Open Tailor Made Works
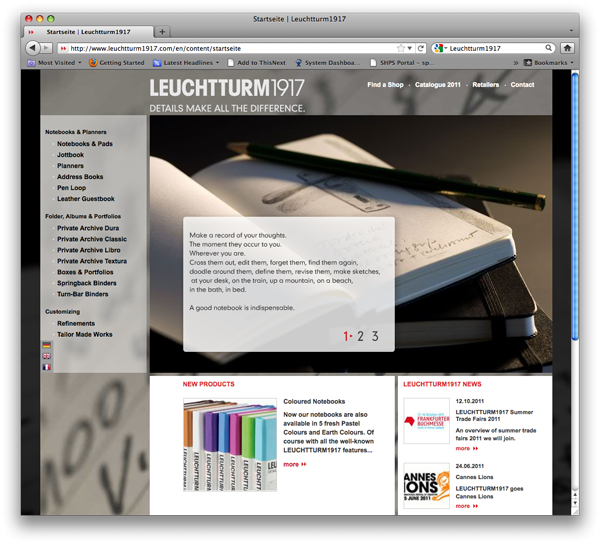The width and height of the screenshot is (600, 544). [x=85, y=335]
